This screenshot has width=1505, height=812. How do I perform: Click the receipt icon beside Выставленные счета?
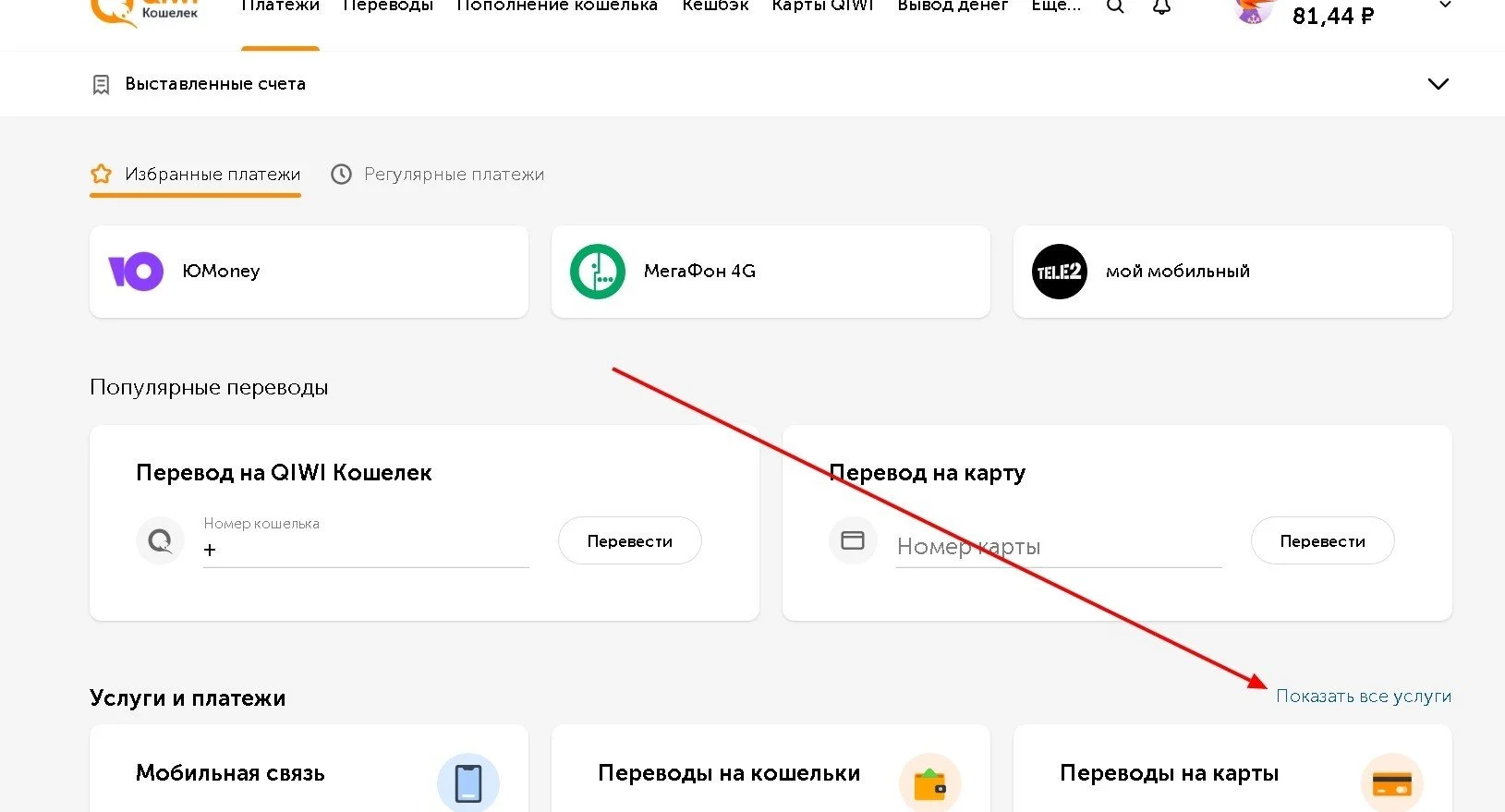pyautogui.click(x=102, y=85)
